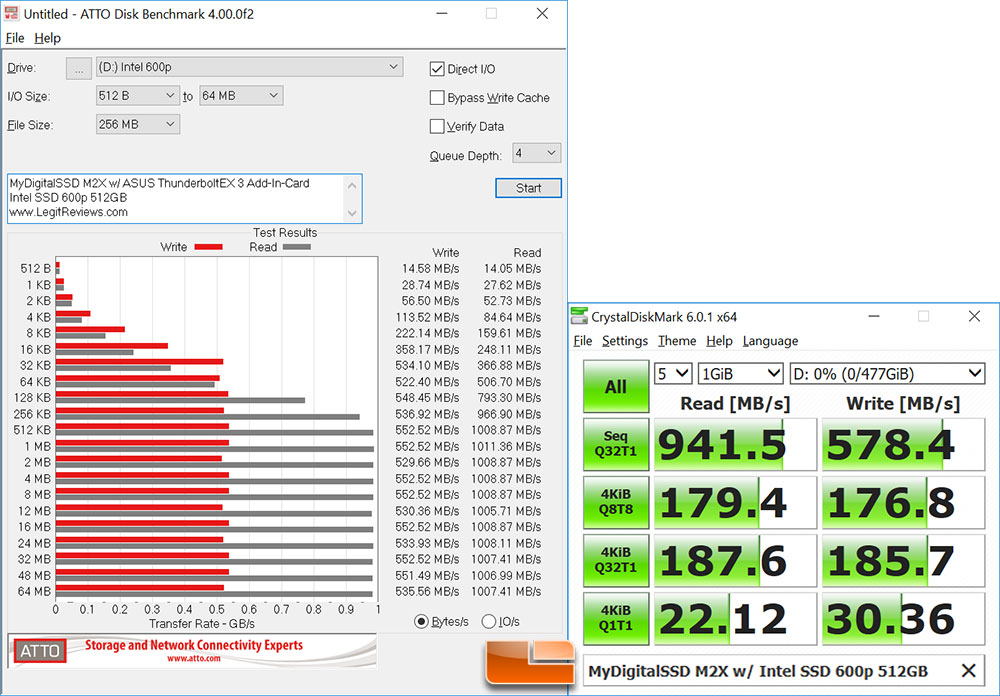
Task: Select the Bytes/s radio button
Action: click(421, 621)
